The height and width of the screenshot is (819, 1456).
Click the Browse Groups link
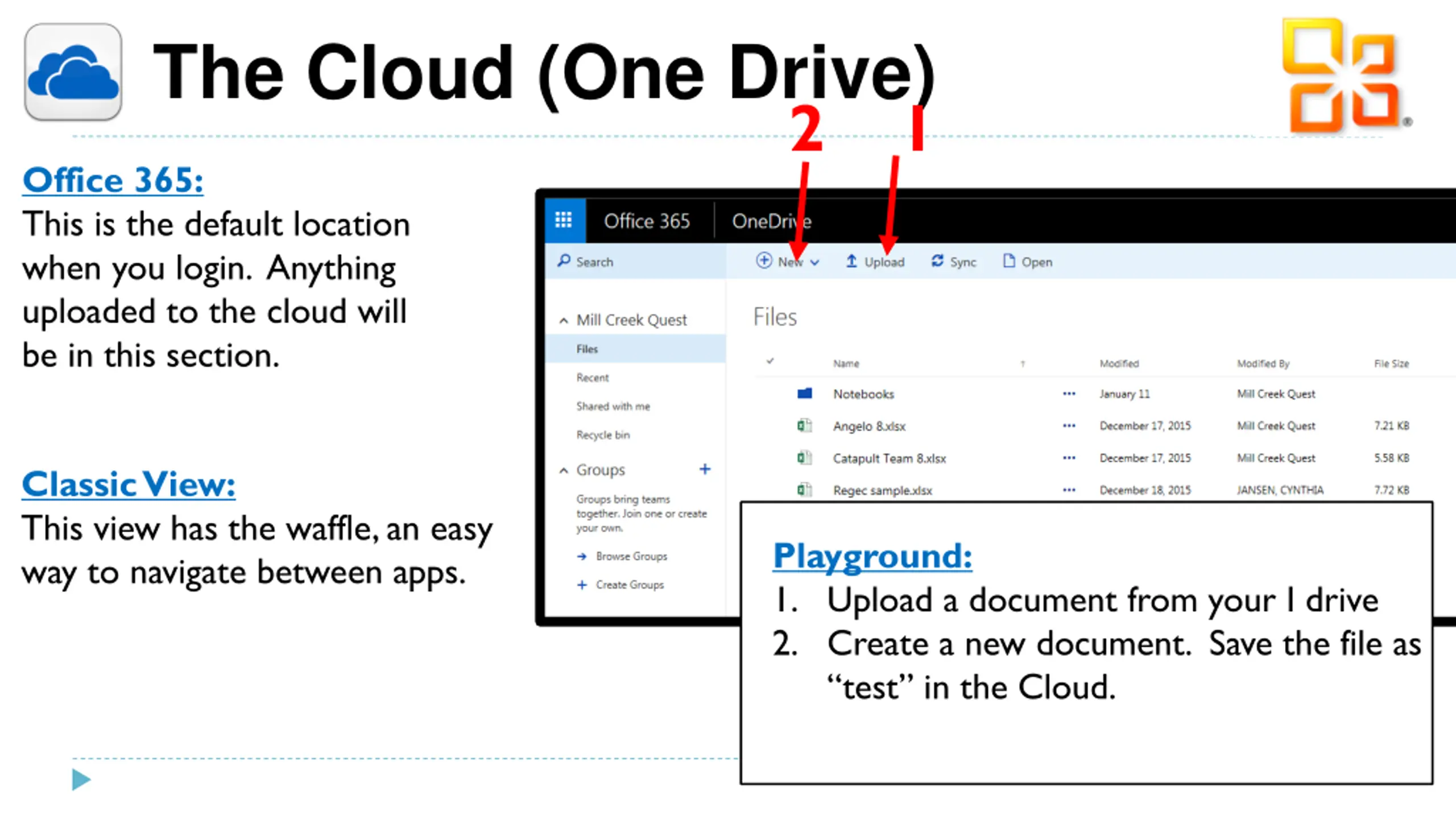click(631, 556)
